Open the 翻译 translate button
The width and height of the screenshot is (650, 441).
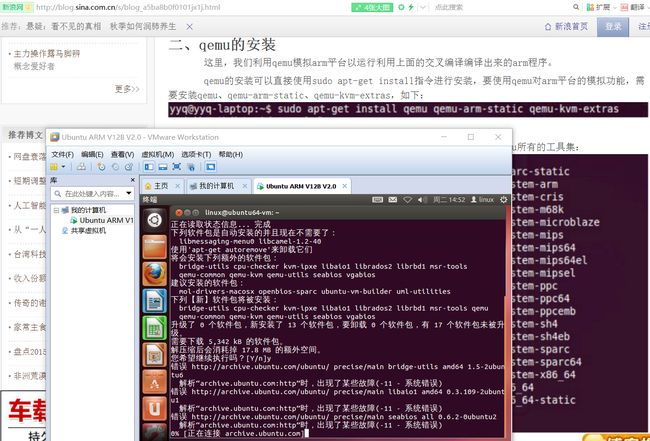coord(633,7)
